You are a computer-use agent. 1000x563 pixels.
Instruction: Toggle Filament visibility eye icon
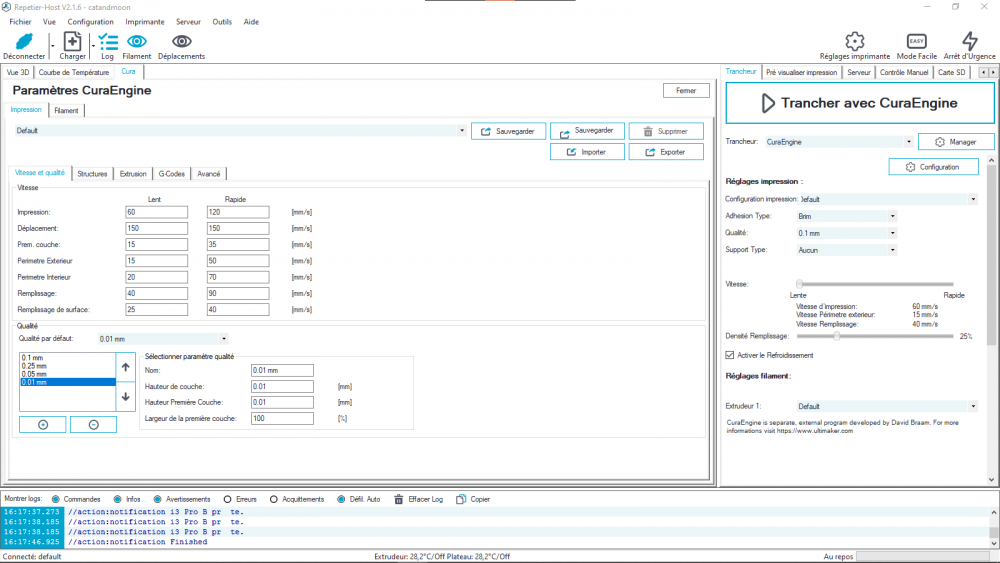tap(136, 41)
